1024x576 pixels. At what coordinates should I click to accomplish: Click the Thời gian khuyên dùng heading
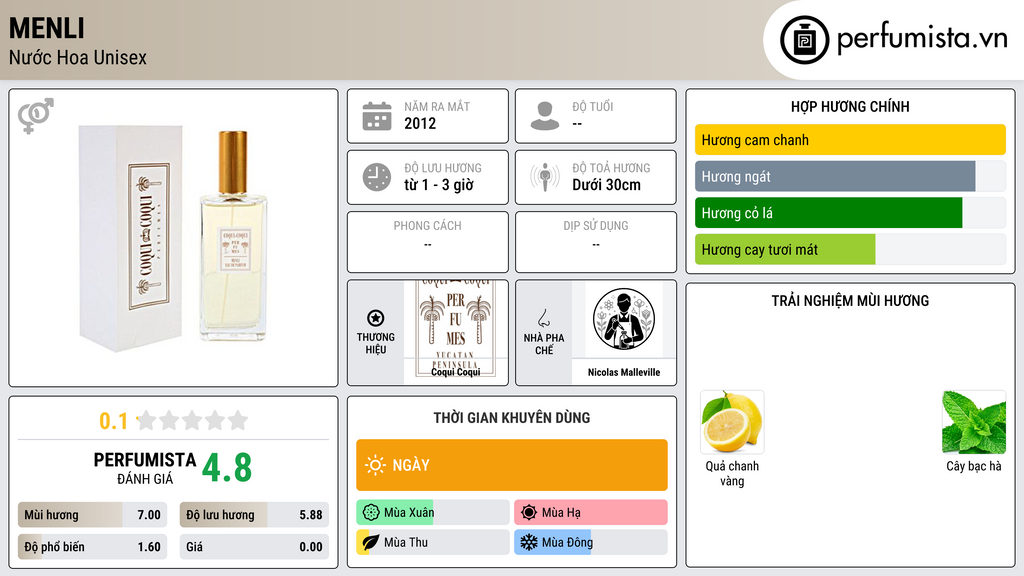coord(512,418)
